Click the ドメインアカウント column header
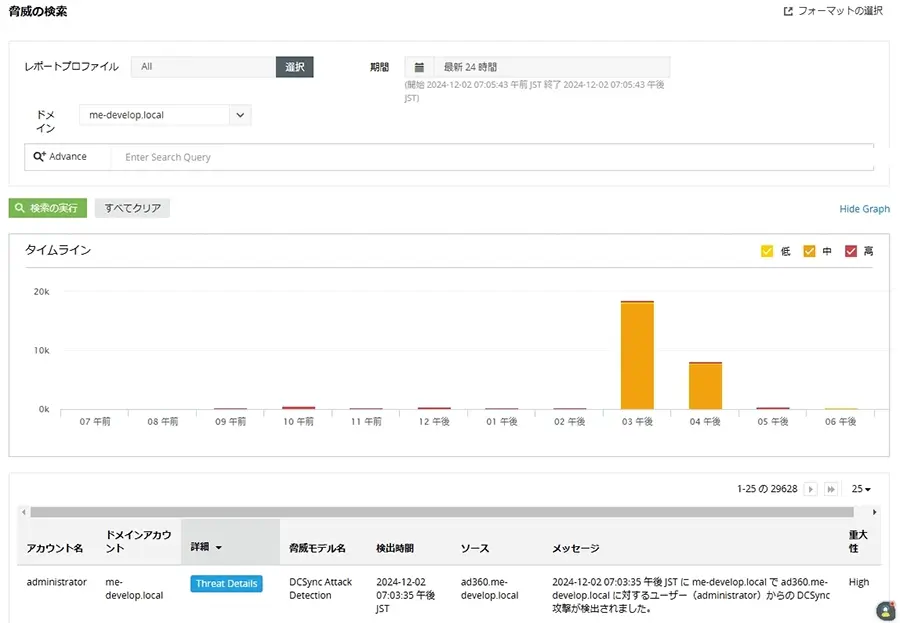The width and height of the screenshot is (900, 623). click(x=138, y=541)
